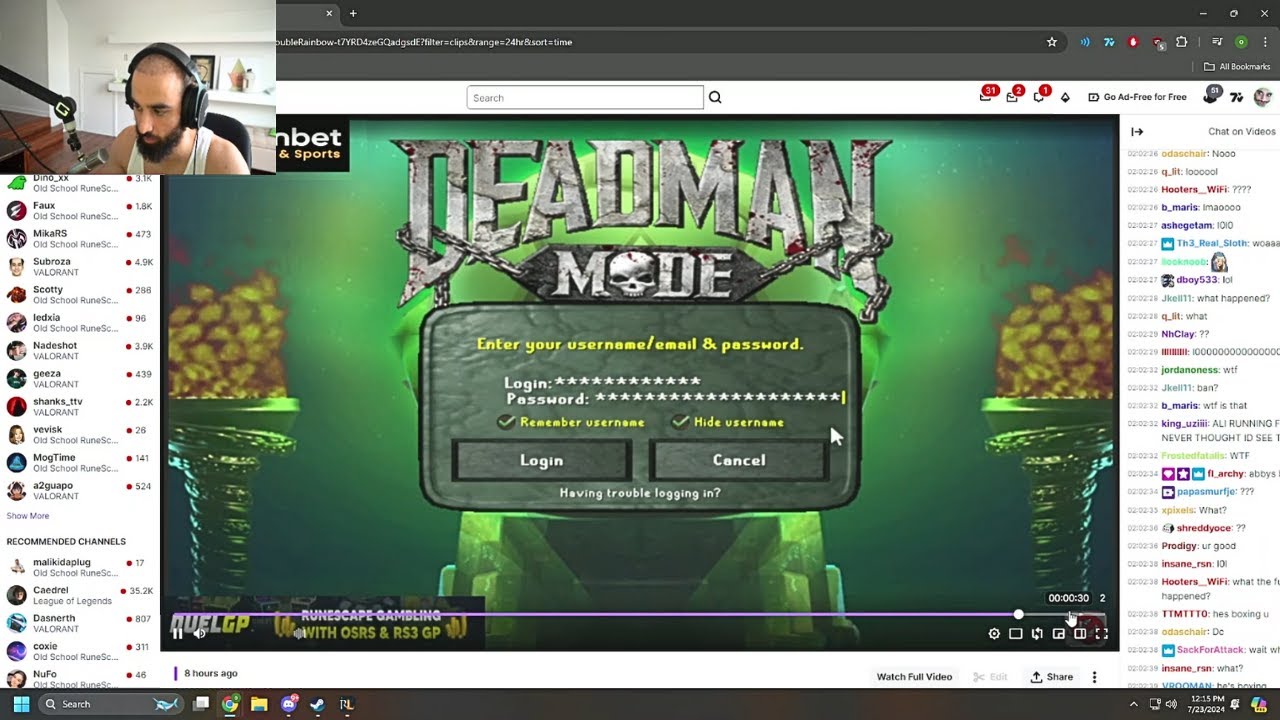Open MikaRS channel in sidebar
The height and width of the screenshot is (720, 1280).
pos(80,239)
